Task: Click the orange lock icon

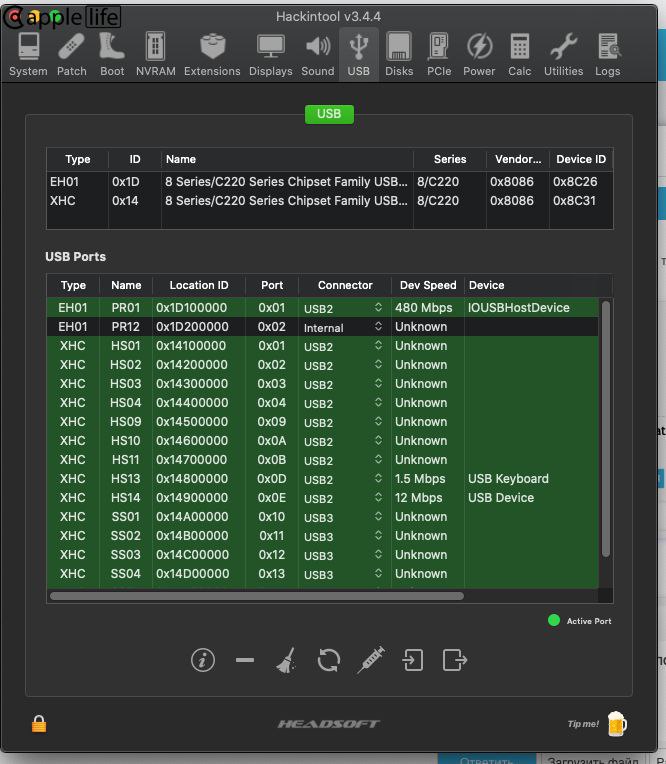Action: [39, 724]
